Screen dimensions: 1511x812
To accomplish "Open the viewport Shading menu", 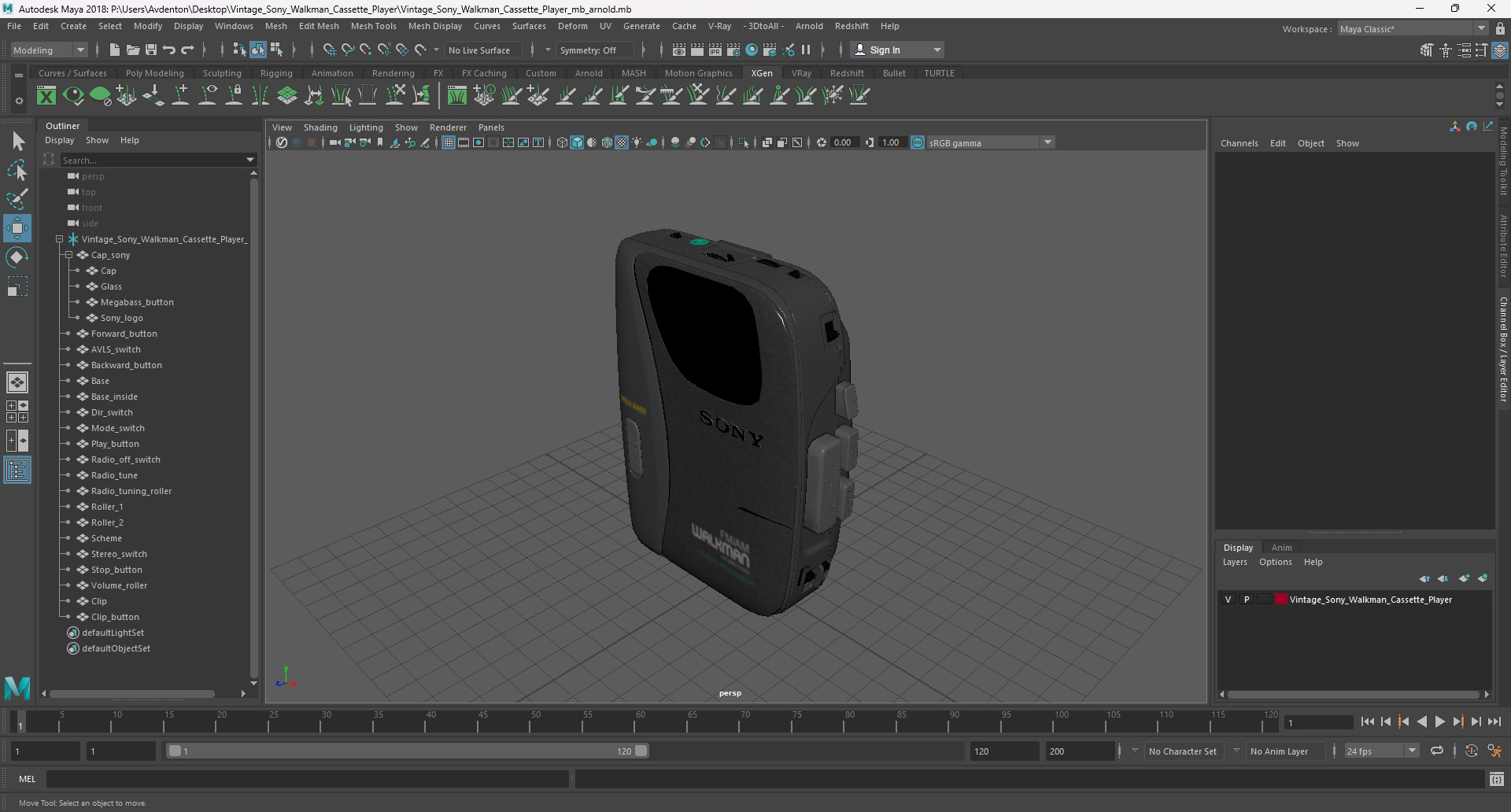I will [320, 127].
